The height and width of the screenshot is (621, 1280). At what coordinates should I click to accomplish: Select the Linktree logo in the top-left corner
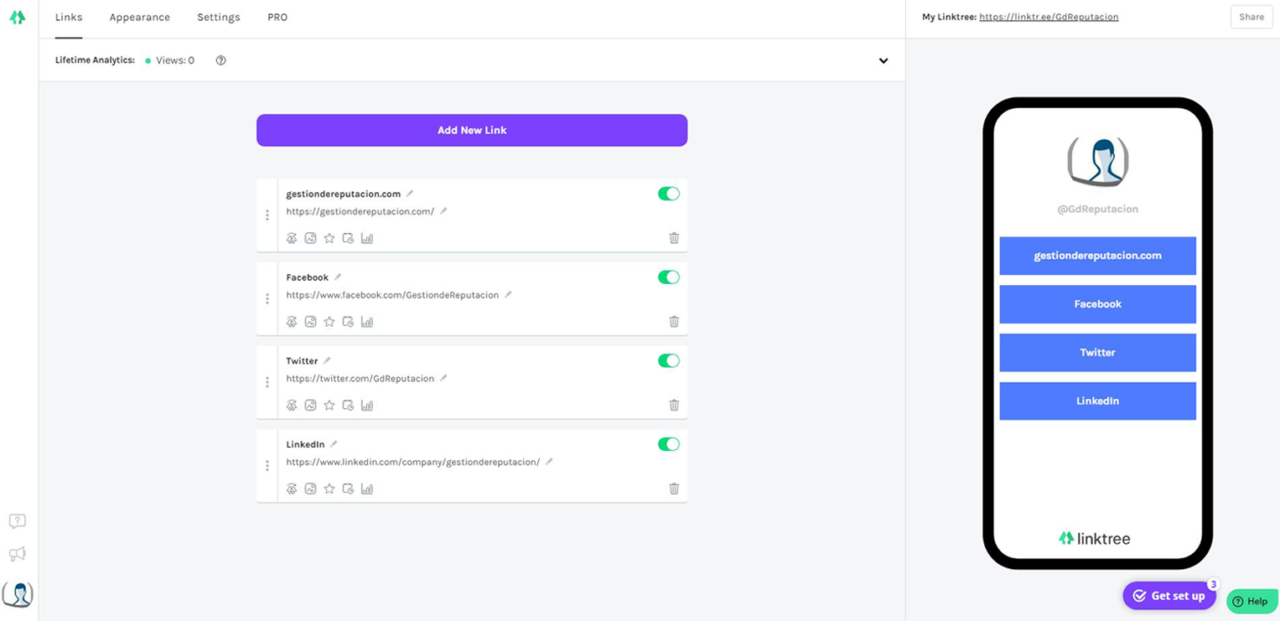coord(16,17)
